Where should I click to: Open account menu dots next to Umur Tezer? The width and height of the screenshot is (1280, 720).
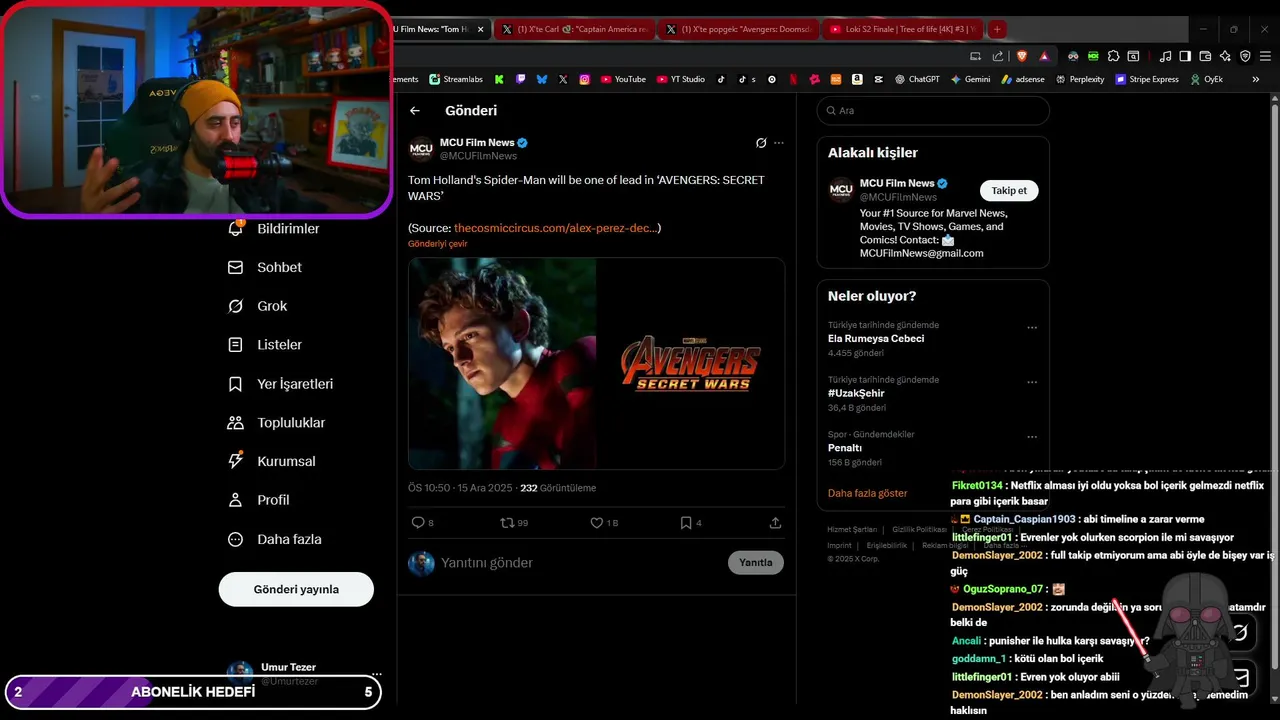coord(376,674)
